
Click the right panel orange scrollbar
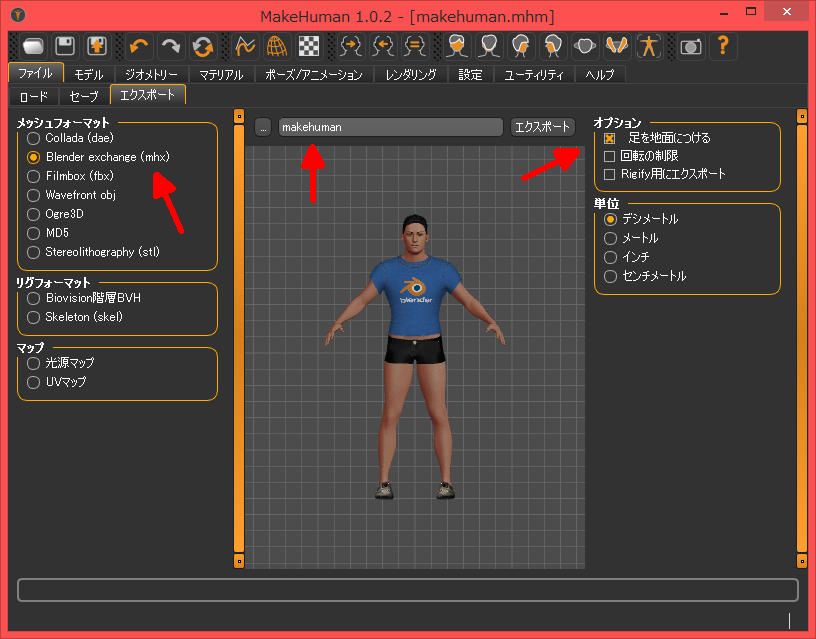click(802, 338)
